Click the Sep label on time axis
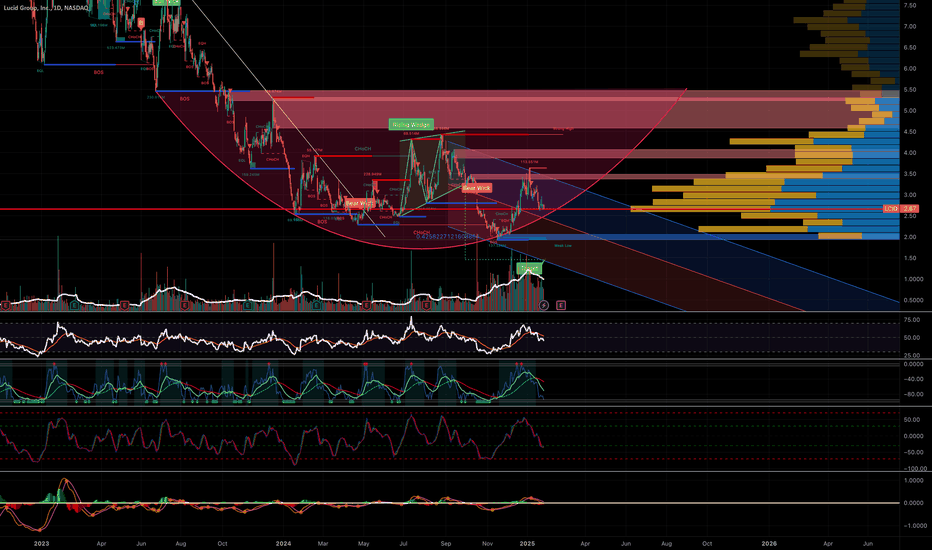The width and height of the screenshot is (932, 550). click(x=446, y=543)
